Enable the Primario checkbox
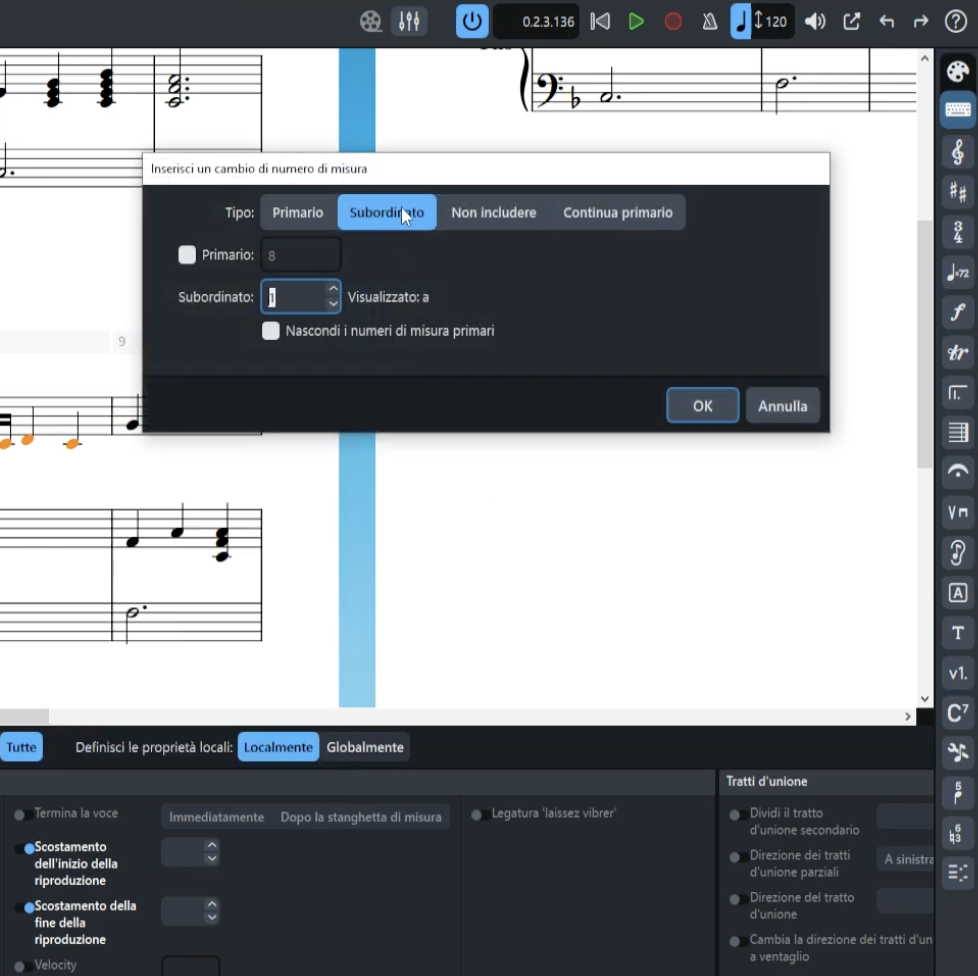Screen dimensions: 978x976 pyautogui.click(x=187, y=255)
